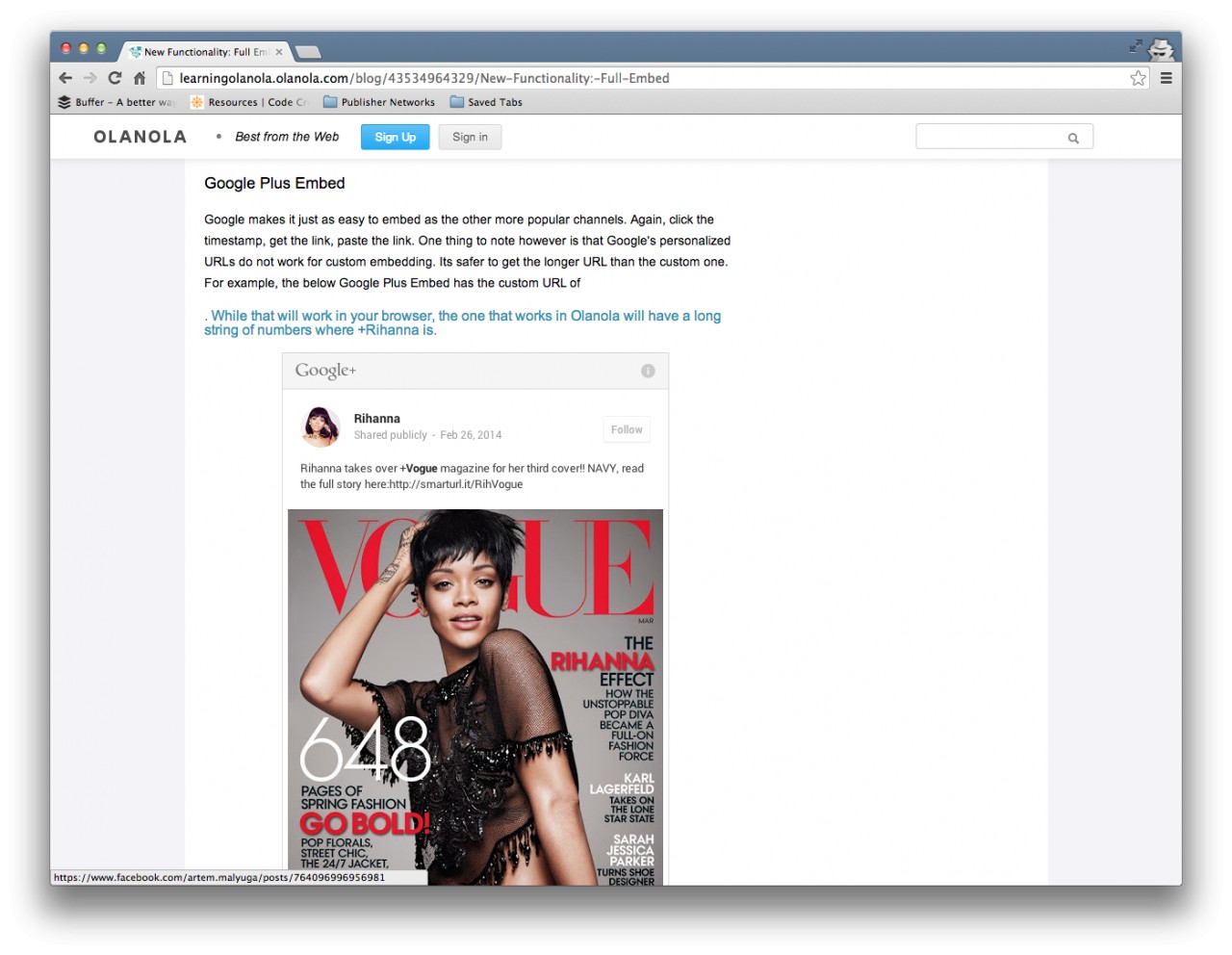
Task: Open a new tab
Action: click(x=308, y=52)
